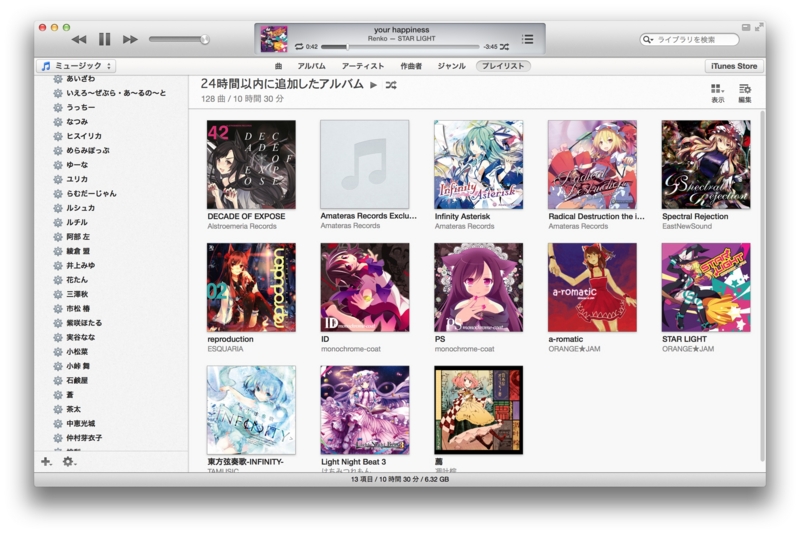Switch to the mini player

click(746, 27)
